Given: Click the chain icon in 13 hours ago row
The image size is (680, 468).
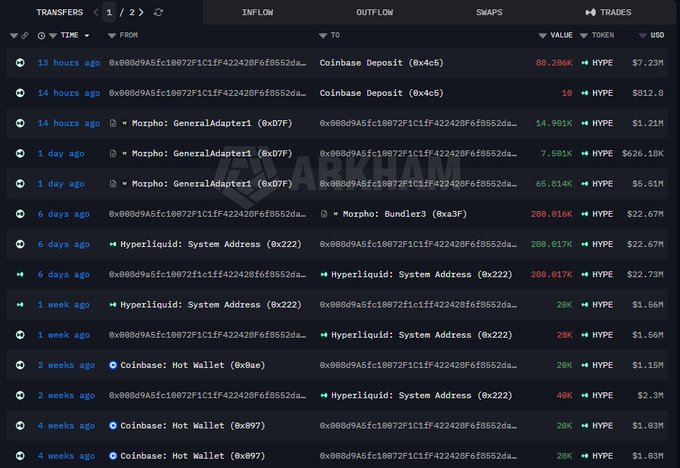Looking at the screenshot, I should click(20, 63).
